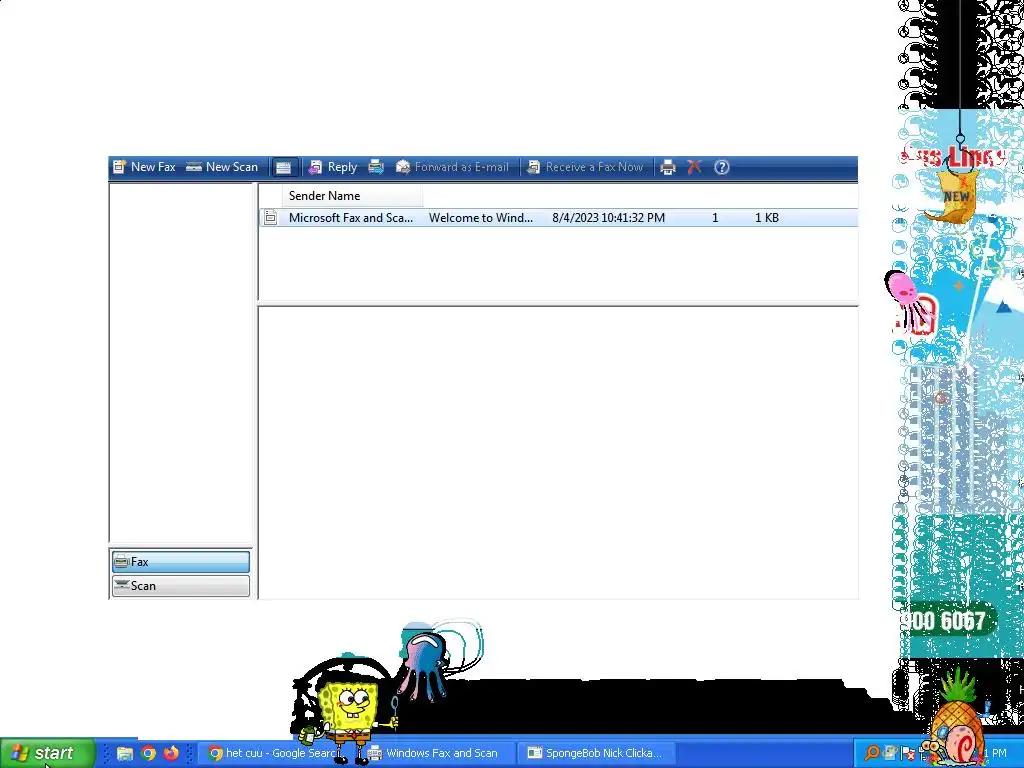Click the blue jellyfish above SpongeBob
1024x768 pixels.
424,663
